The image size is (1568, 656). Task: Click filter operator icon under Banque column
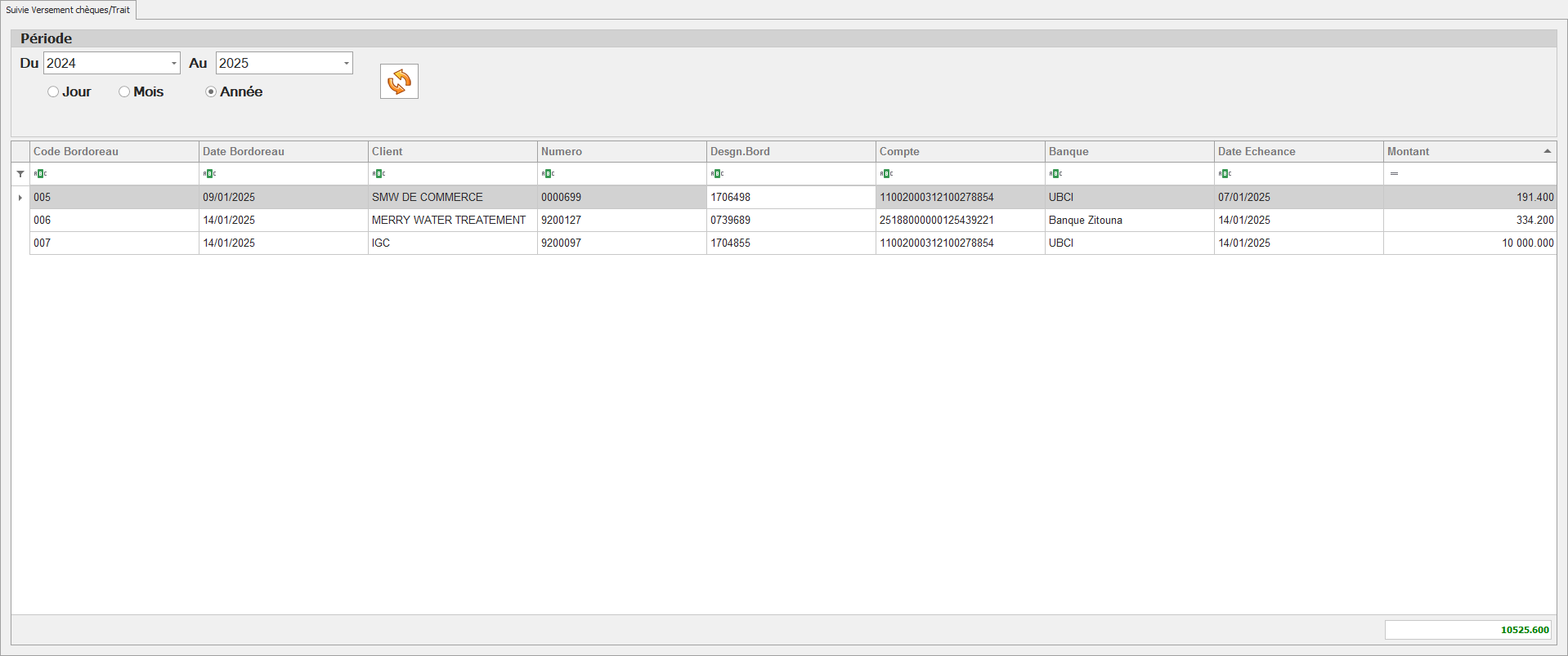tap(1055, 173)
